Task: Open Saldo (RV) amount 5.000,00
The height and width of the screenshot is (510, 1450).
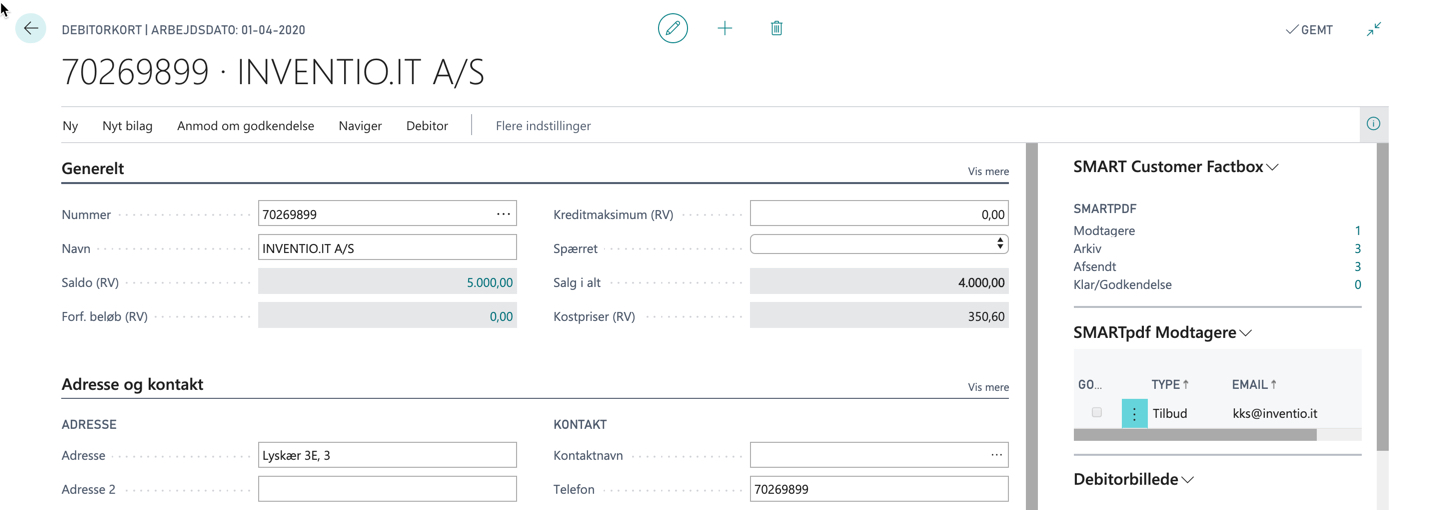Action: (x=489, y=283)
